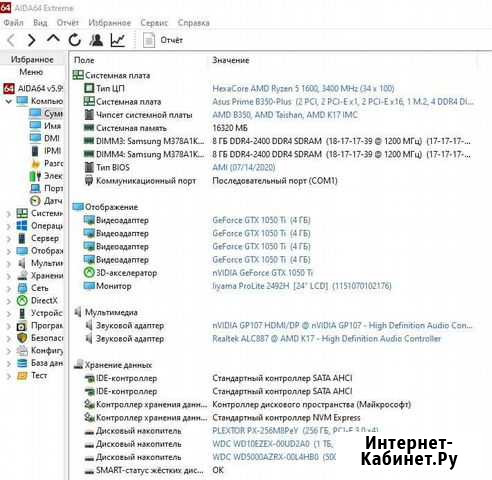Select the Имя компьютера tree item
Viewport: 492px width, 480px height.
pyautogui.click(x=45, y=126)
